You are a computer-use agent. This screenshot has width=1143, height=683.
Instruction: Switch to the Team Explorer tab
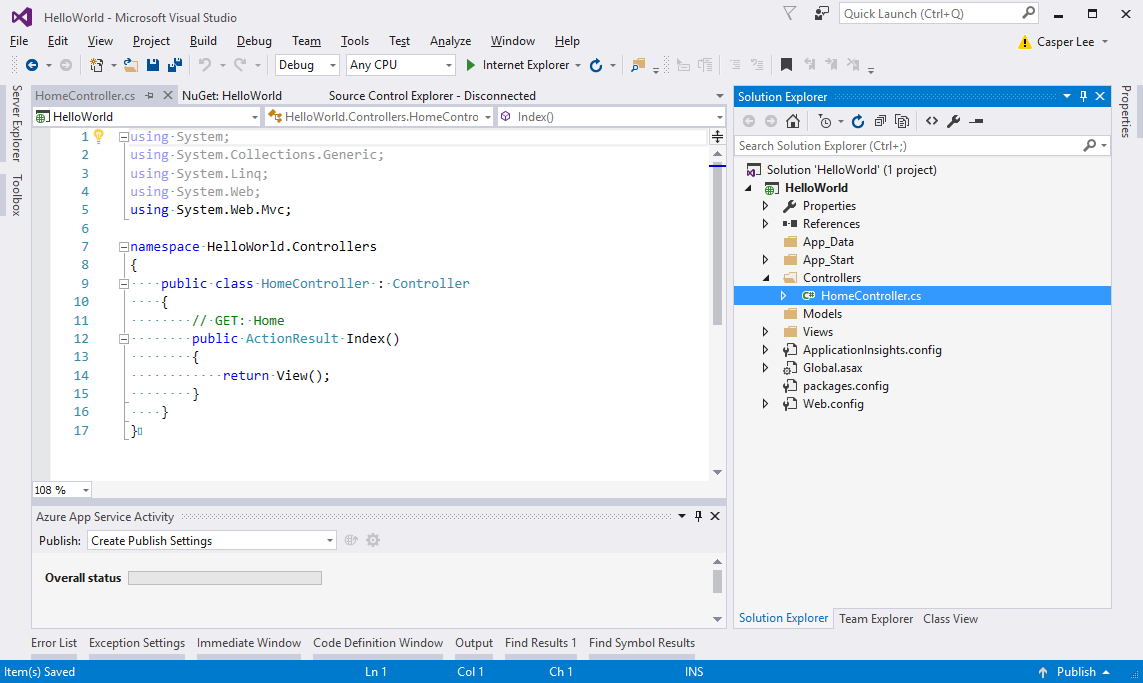pos(875,618)
